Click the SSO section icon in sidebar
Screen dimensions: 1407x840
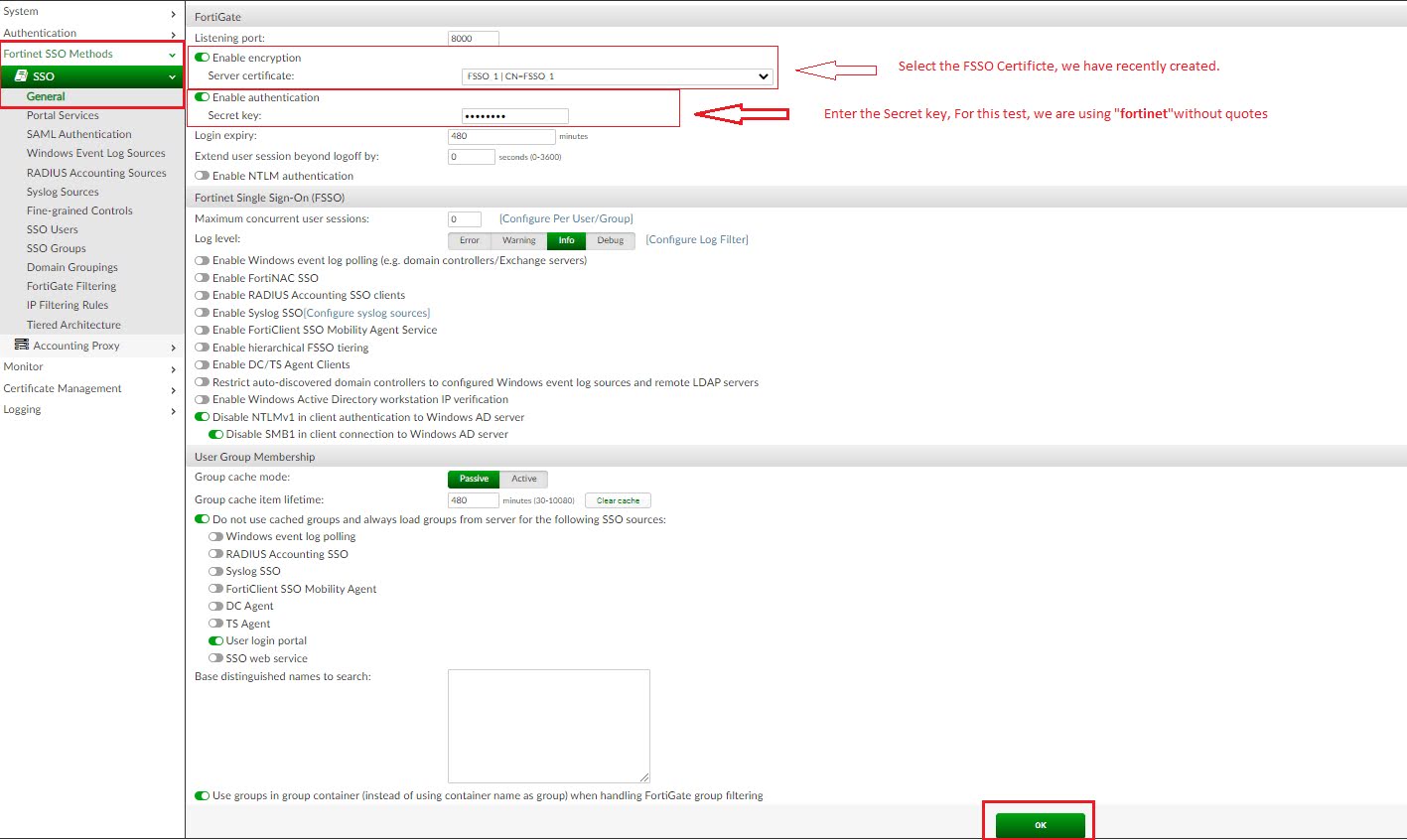(21, 75)
